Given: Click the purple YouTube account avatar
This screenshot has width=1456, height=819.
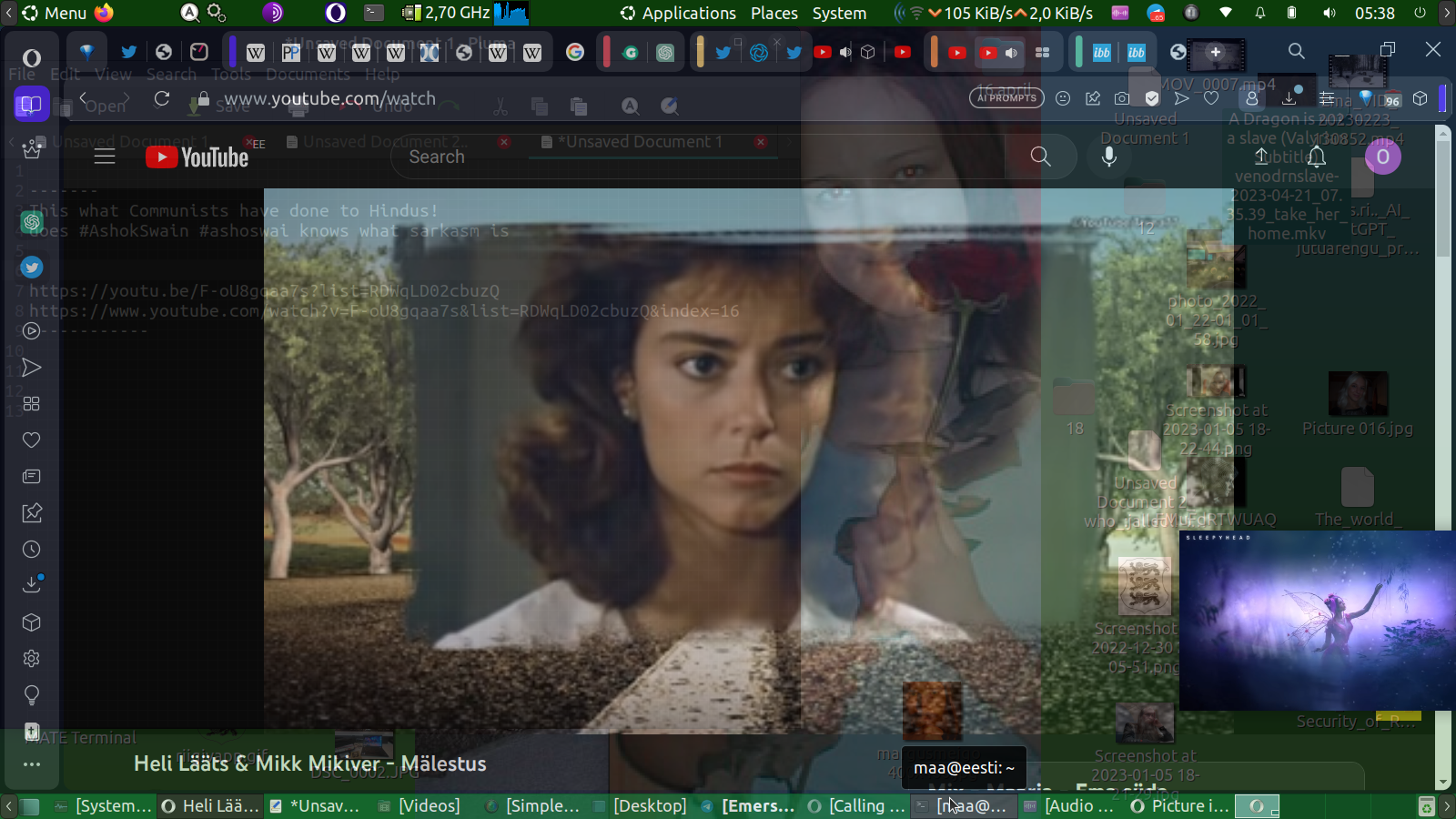Looking at the screenshot, I should click(x=1382, y=157).
